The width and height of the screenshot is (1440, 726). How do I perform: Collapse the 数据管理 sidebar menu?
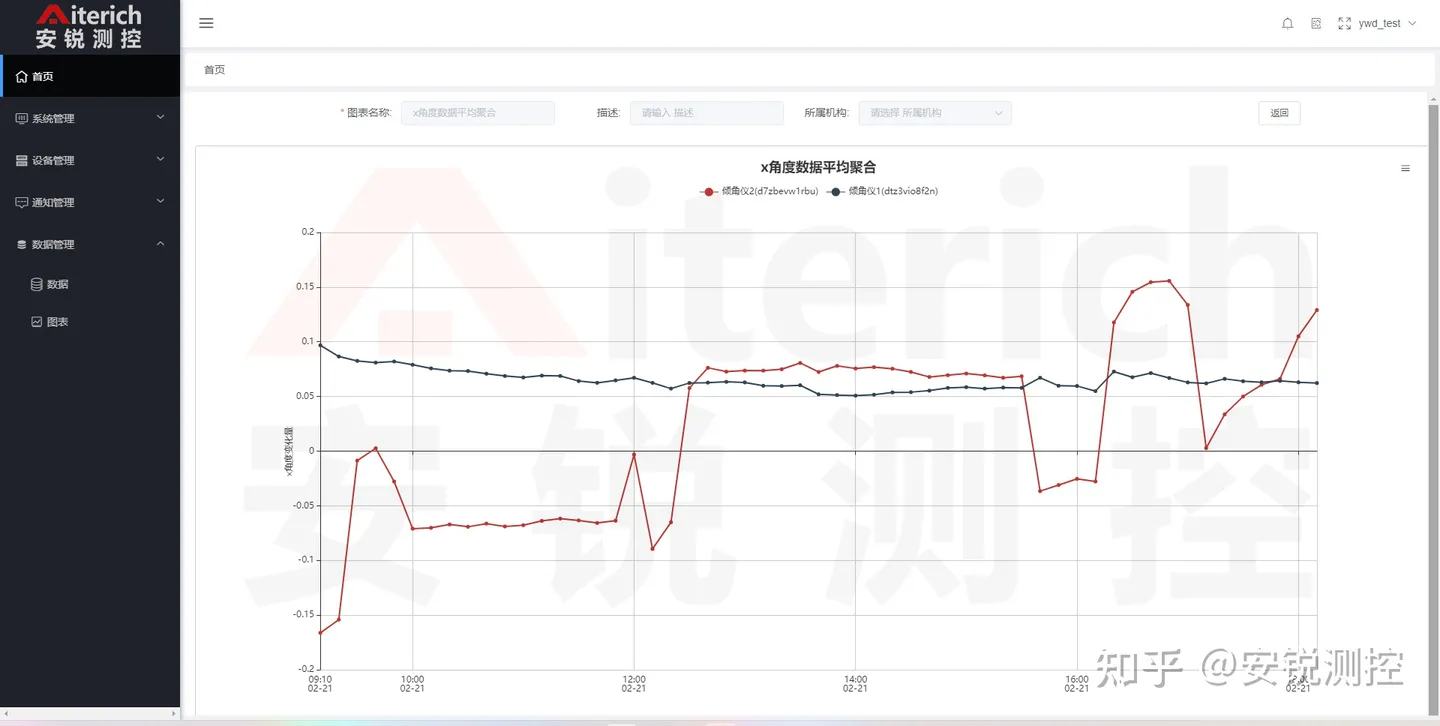pos(90,244)
